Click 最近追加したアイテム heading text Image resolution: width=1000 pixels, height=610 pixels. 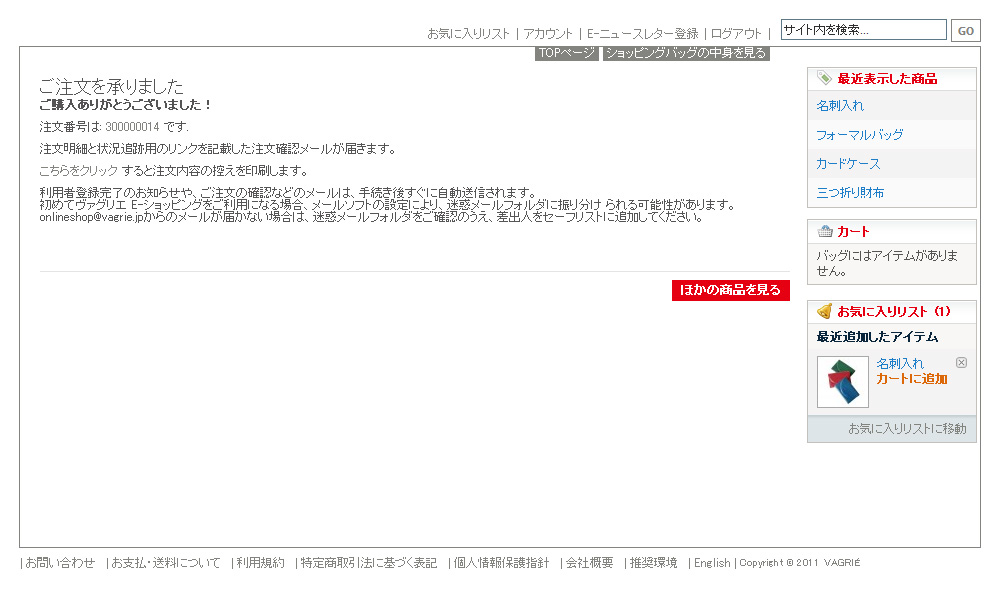coord(877,337)
